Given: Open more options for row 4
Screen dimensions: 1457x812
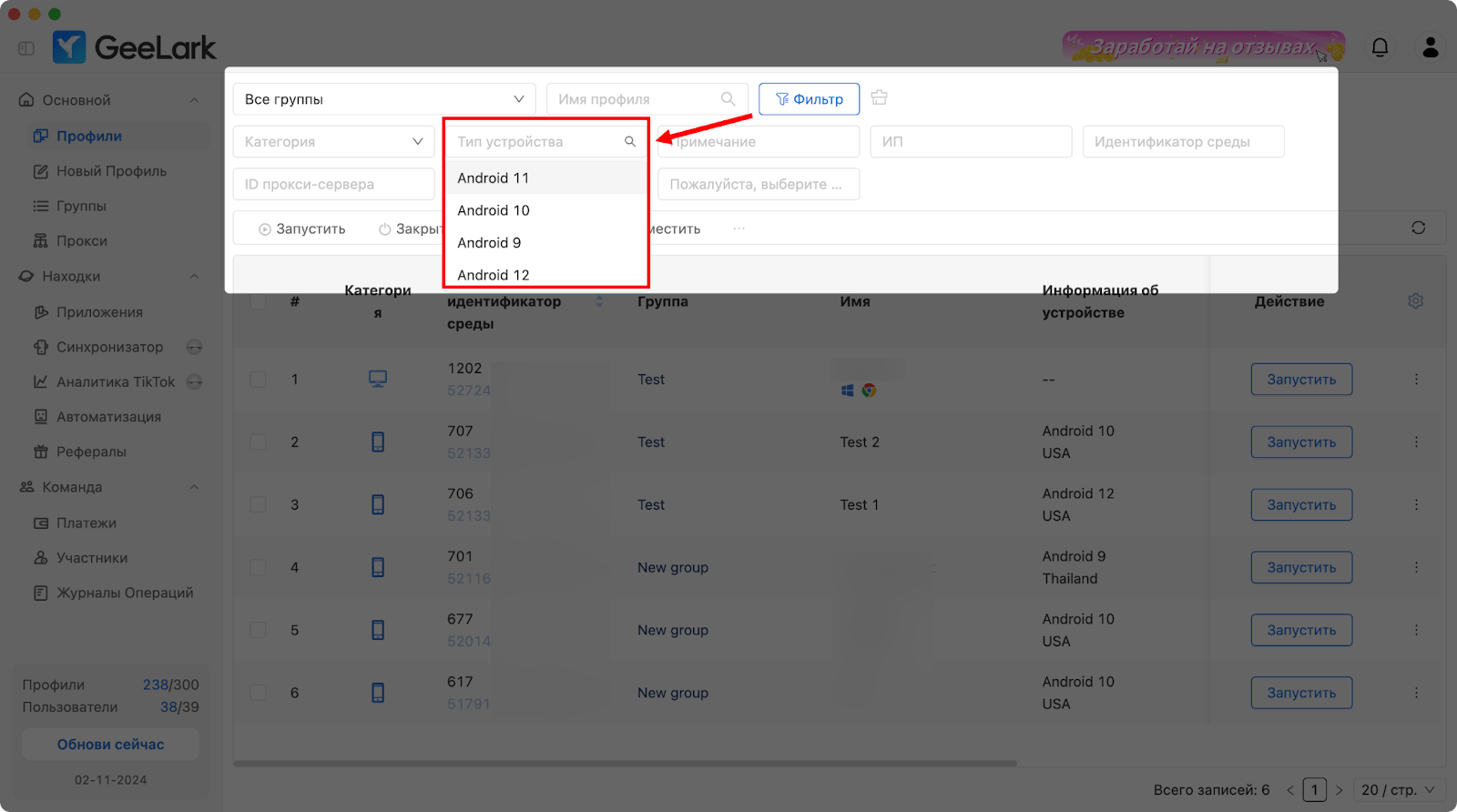Looking at the screenshot, I should pyautogui.click(x=1416, y=568).
